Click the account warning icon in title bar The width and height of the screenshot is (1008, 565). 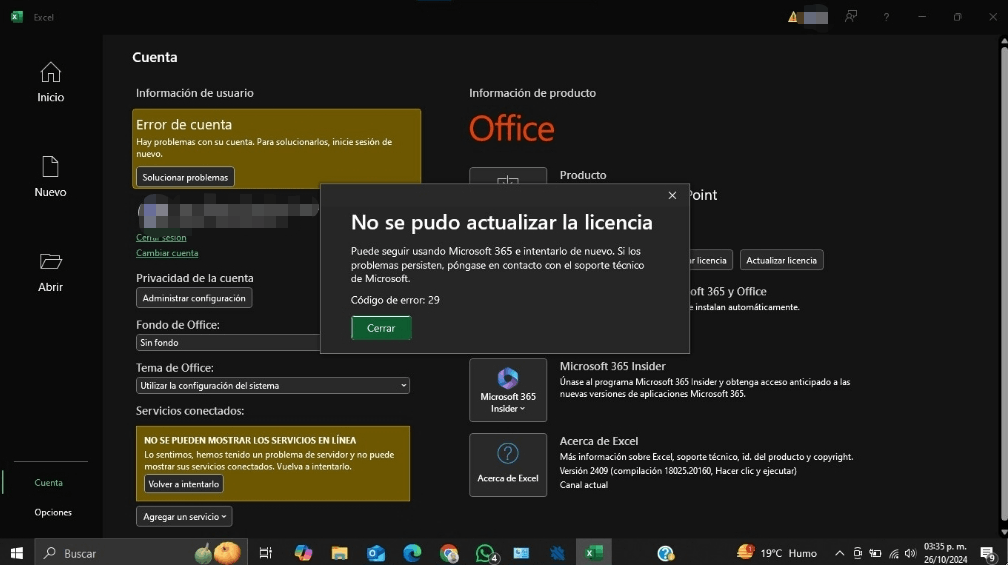tap(793, 17)
